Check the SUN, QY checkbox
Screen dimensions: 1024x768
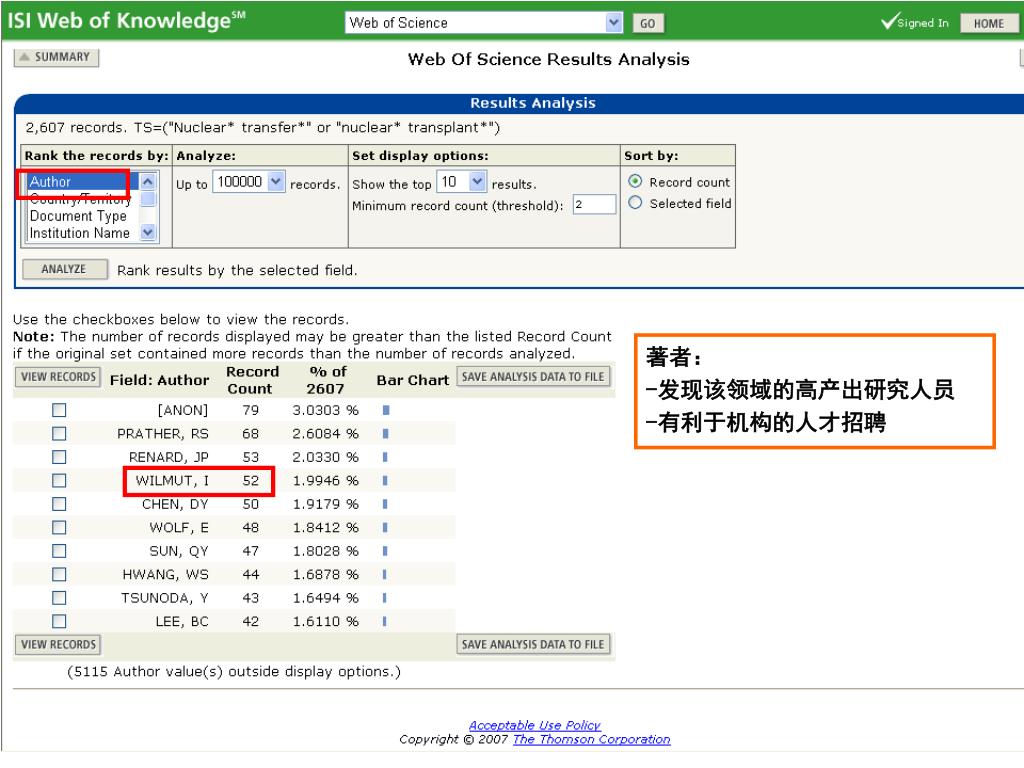(x=59, y=551)
